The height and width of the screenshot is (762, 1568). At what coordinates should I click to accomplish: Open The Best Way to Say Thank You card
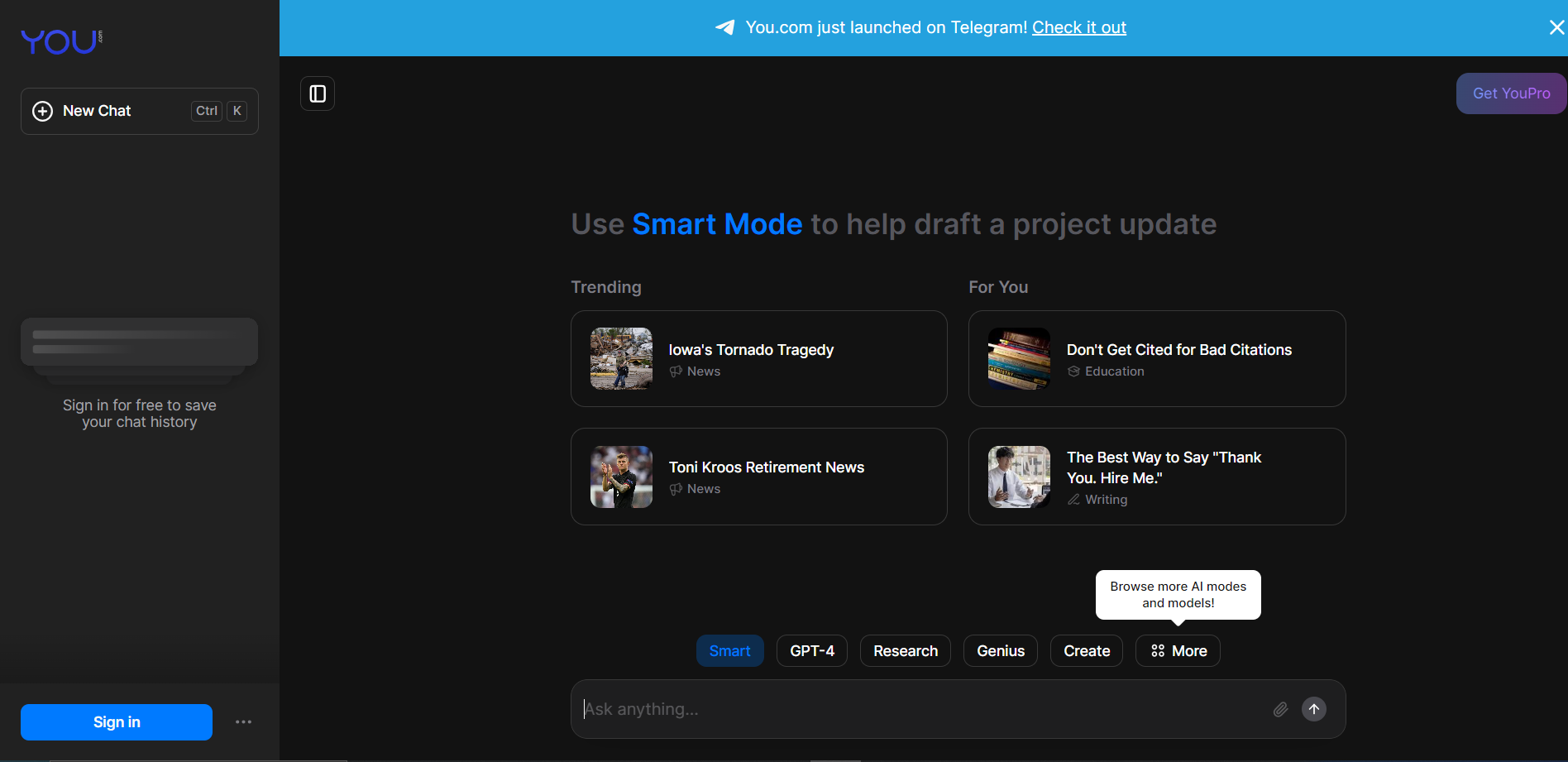1157,477
